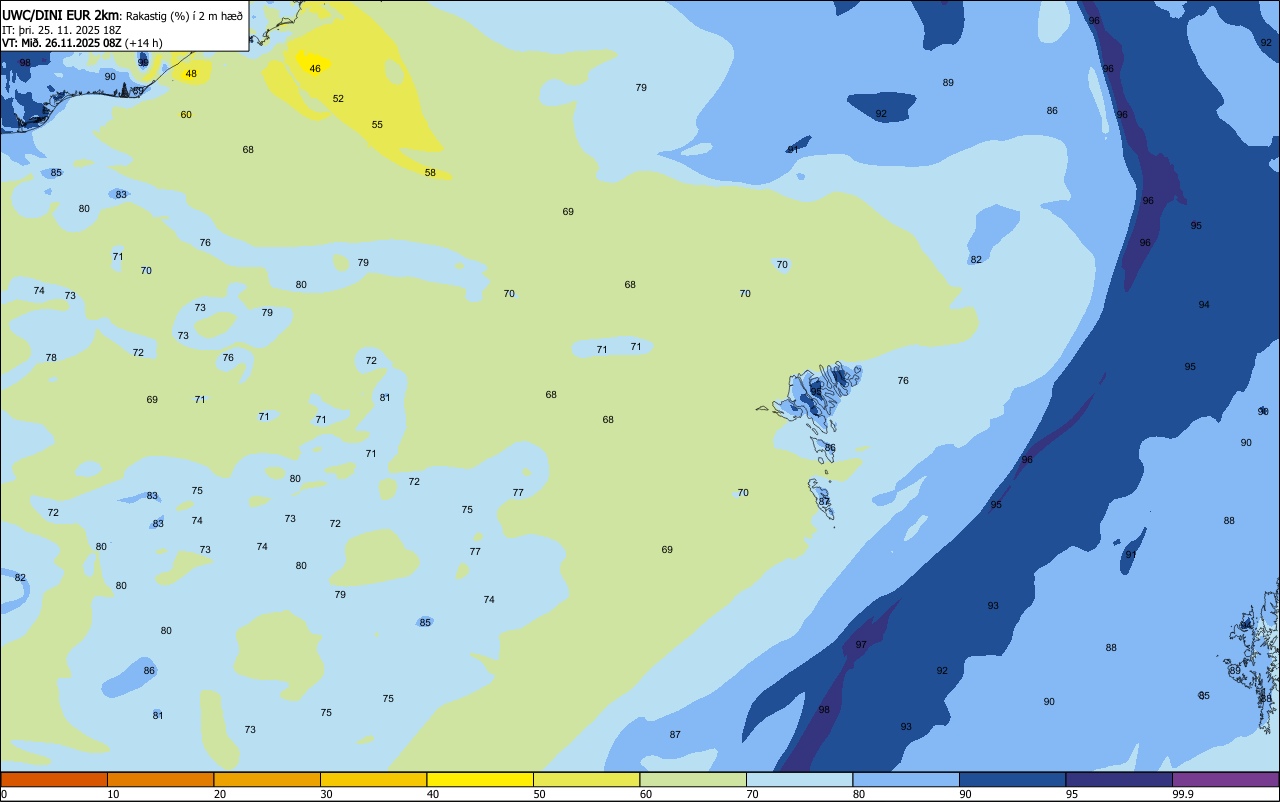Click the humidity value 48 on the map
Image resolution: width=1280 pixels, height=802 pixels.
(191, 74)
